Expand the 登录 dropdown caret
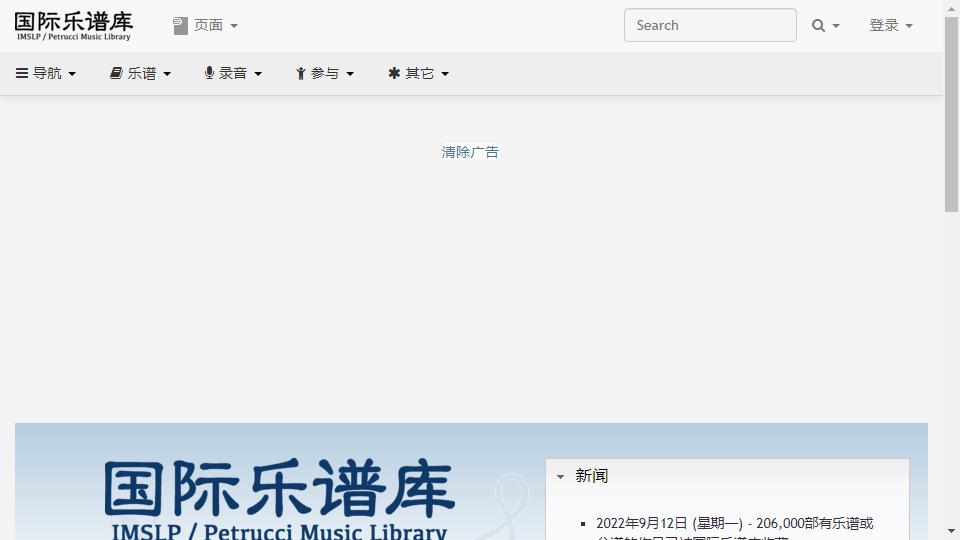The image size is (960, 540). [909, 26]
